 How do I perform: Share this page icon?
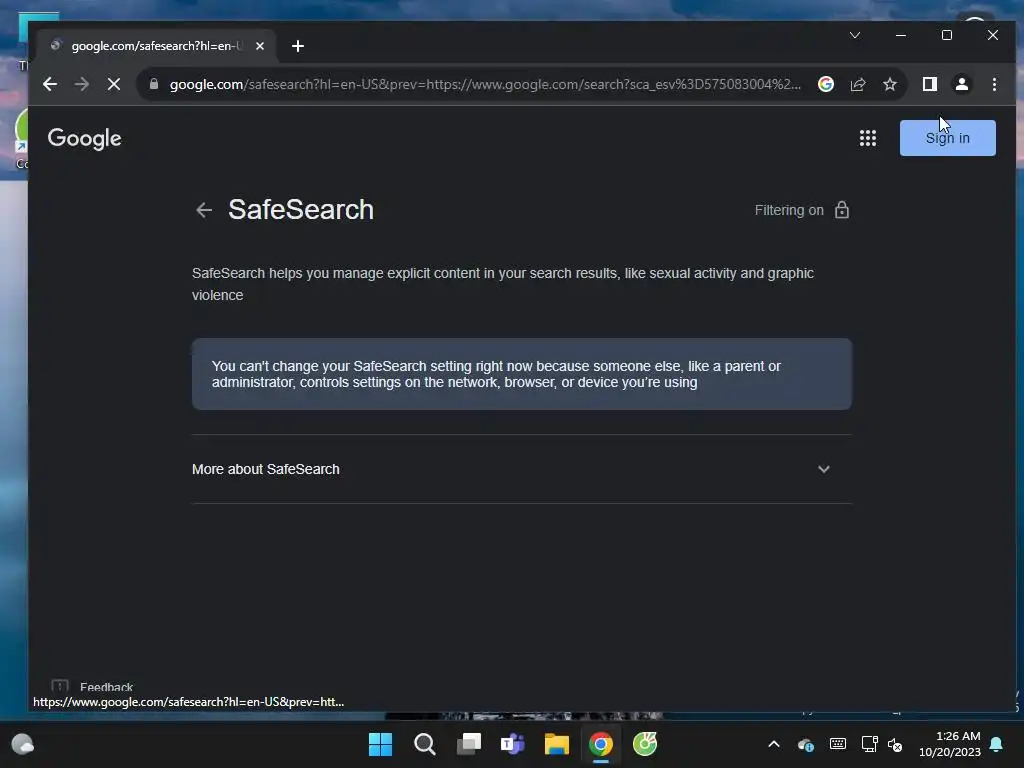coord(857,84)
